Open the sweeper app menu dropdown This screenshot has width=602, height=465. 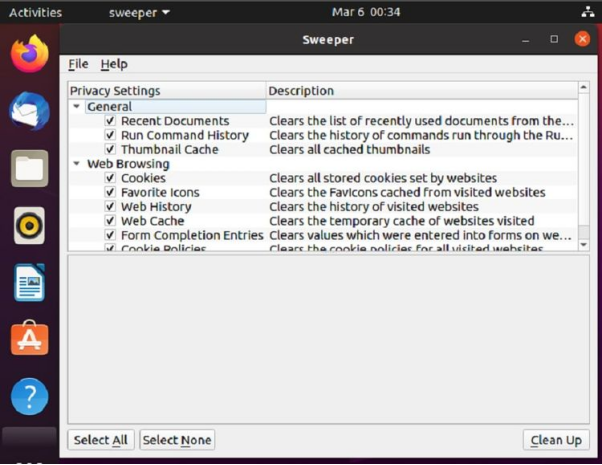(x=139, y=13)
